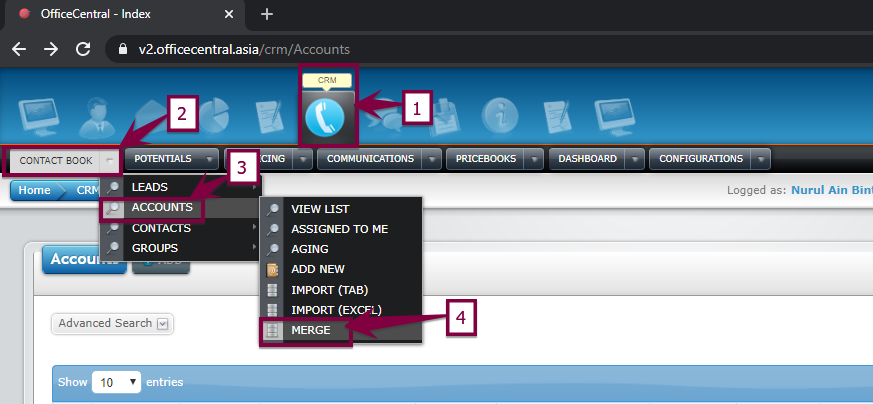Open the POTENTIALS menu
873x404 pixels.
tap(163, 159)
